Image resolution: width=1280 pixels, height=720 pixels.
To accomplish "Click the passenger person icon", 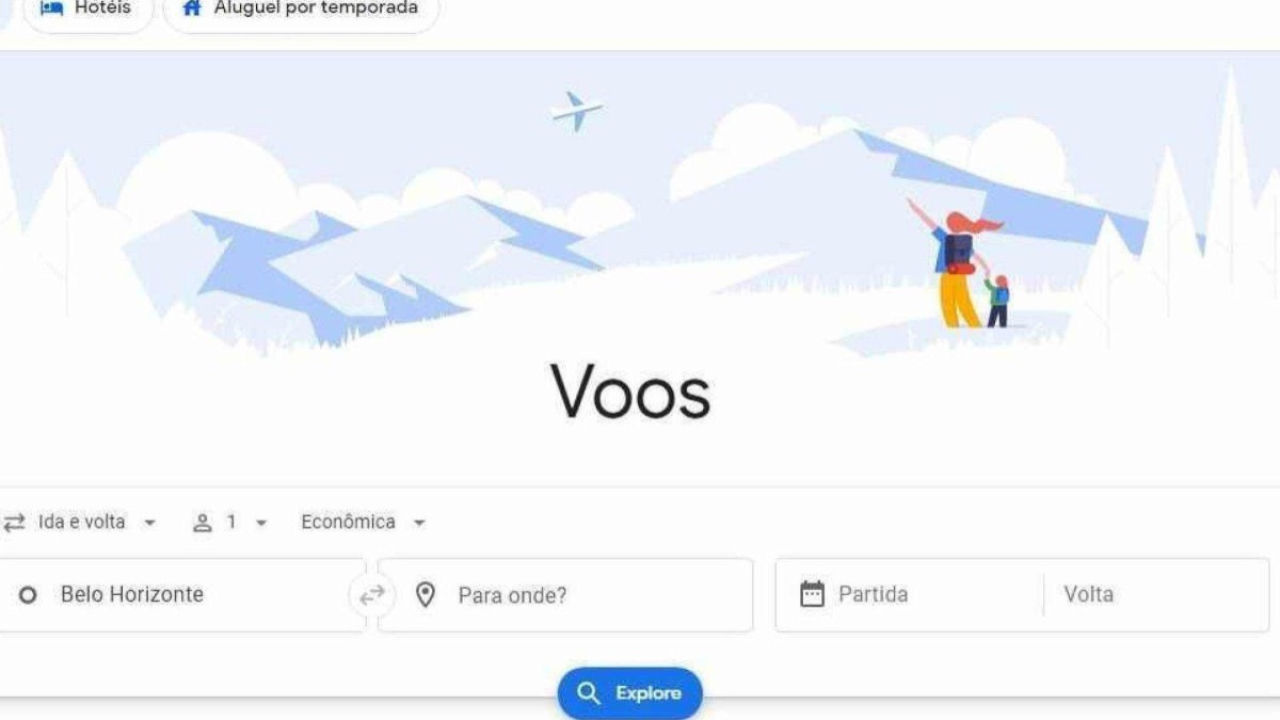I will click(x=203, y=522).
